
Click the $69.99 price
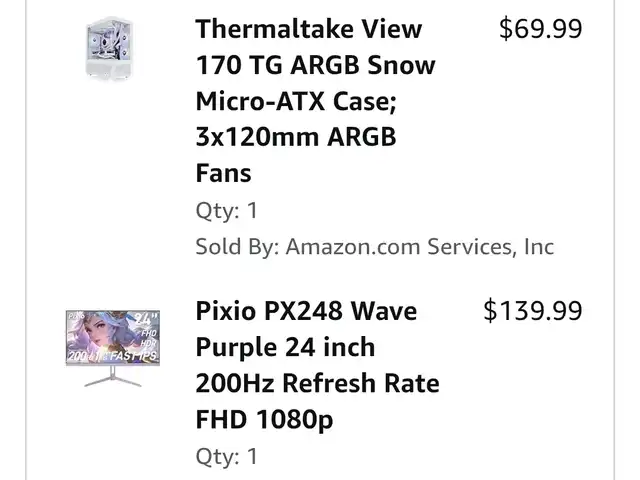click(x=540, y=29)
